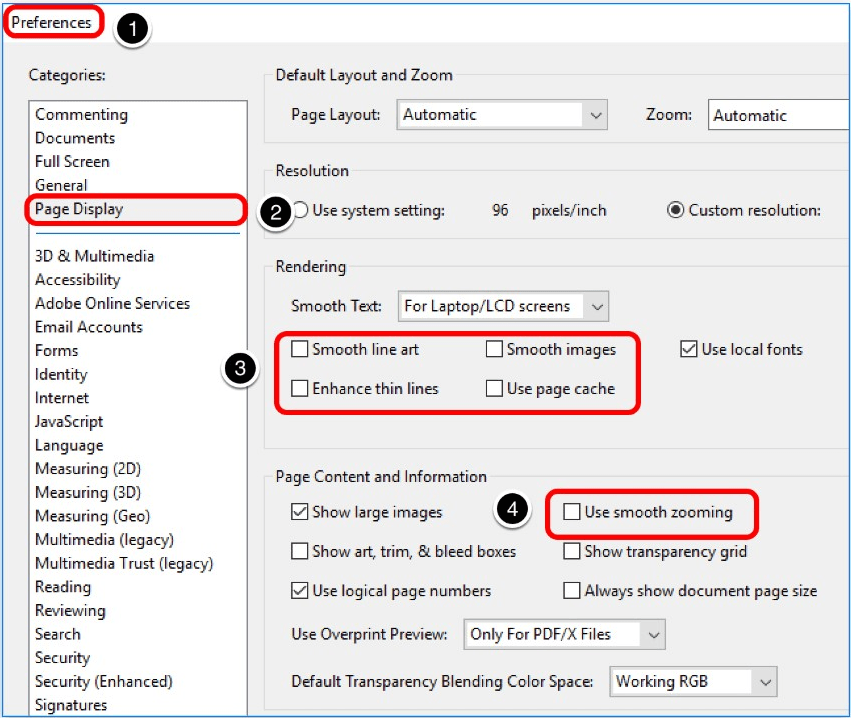Enable Show transparency grid checkbox
Screen dimensions: 851x718
[572, 552]
